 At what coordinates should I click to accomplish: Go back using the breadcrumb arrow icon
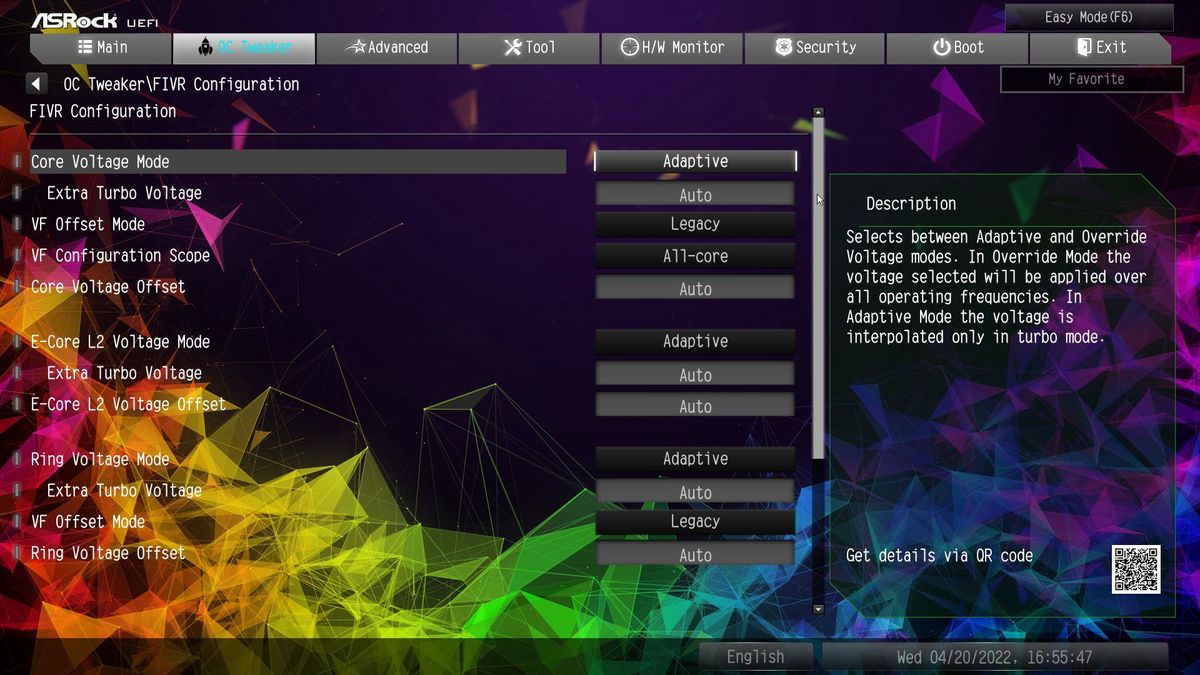tap(38, 84)
